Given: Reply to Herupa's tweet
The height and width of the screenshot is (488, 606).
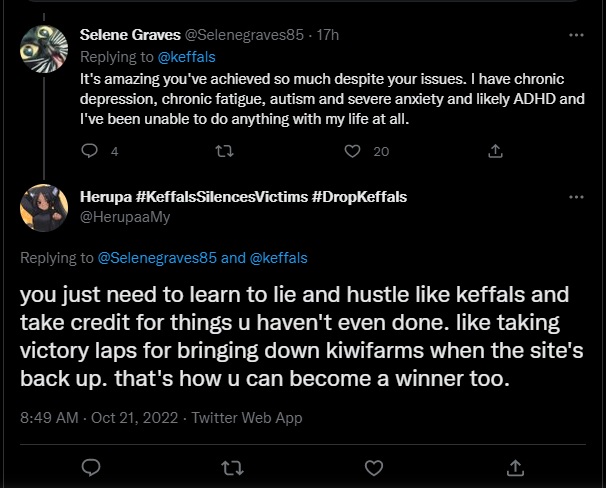Looking at the screenshot, I should 90,467.
